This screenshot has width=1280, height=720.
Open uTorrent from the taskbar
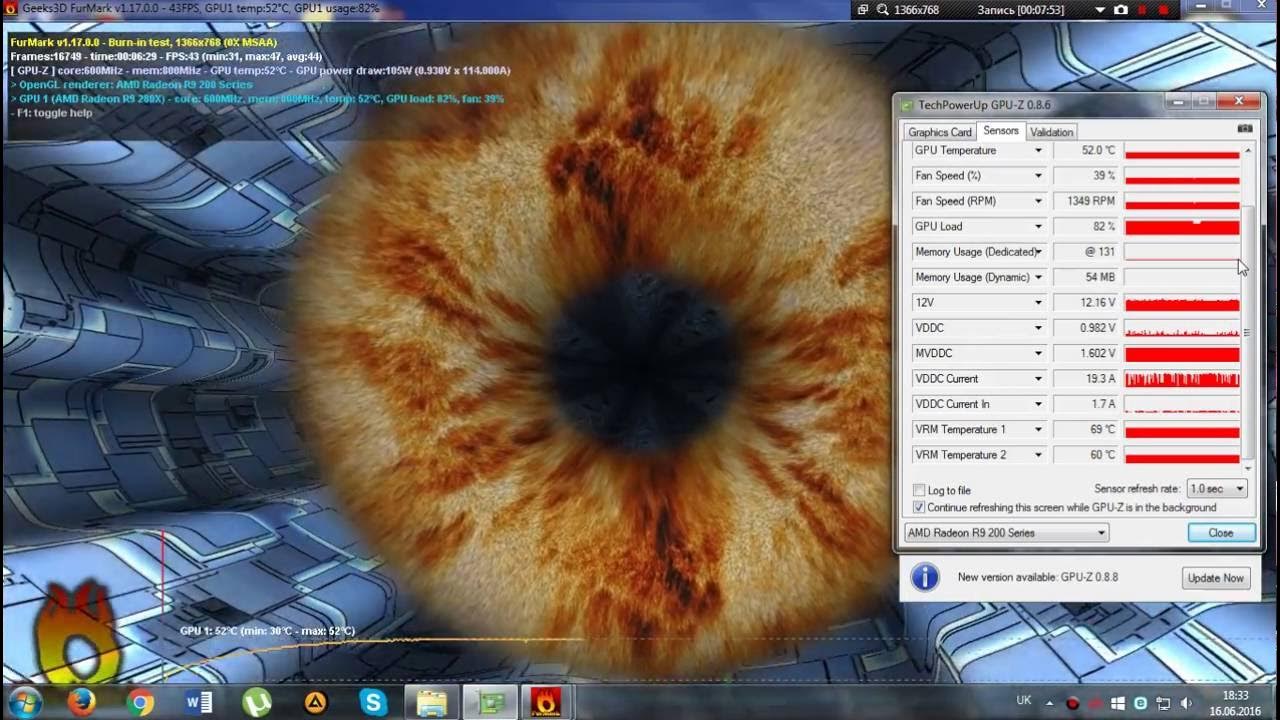(x=257, y=702)
